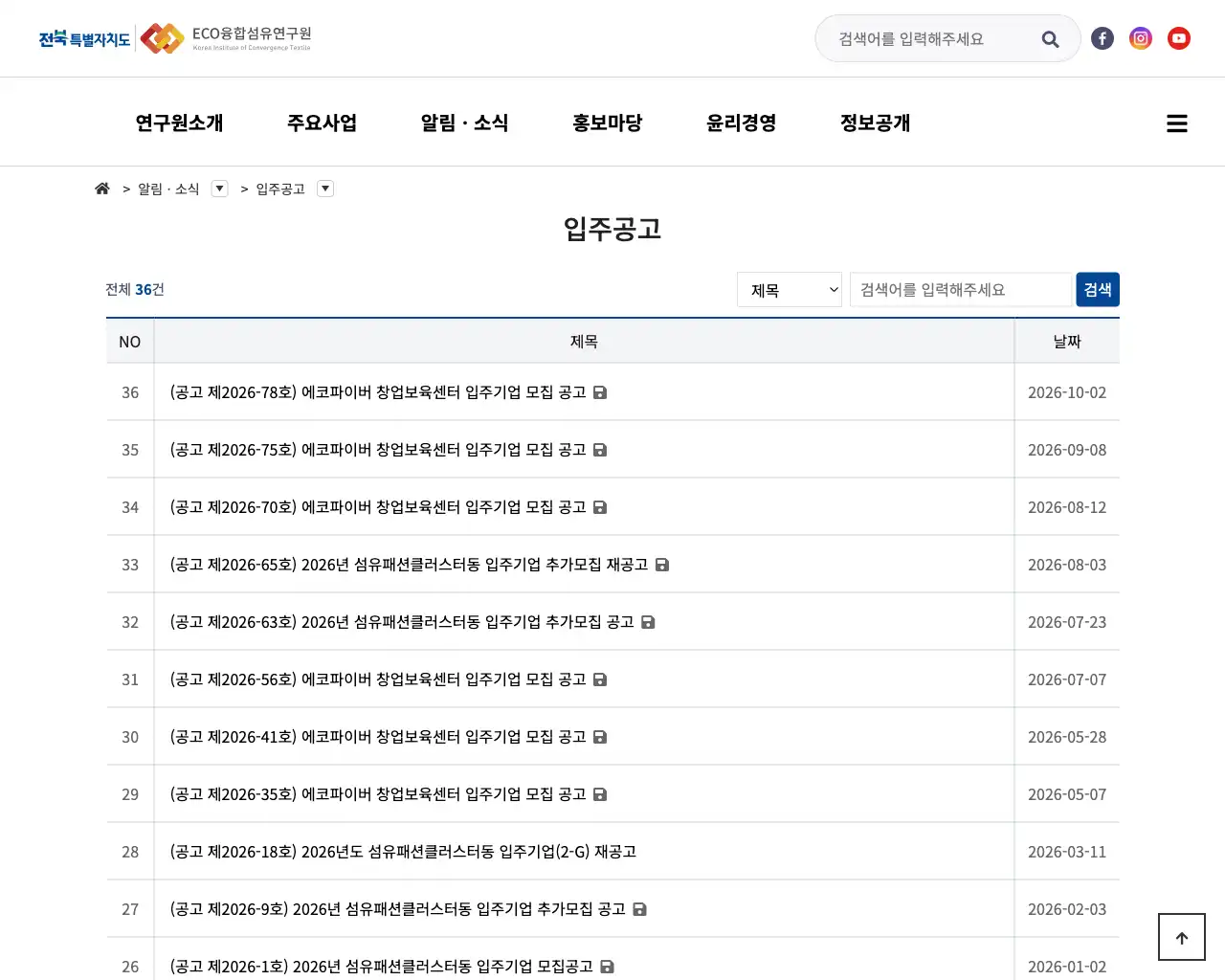
Task: Click attachment icon on 제2026-41호 row
Action: point(600,737)
